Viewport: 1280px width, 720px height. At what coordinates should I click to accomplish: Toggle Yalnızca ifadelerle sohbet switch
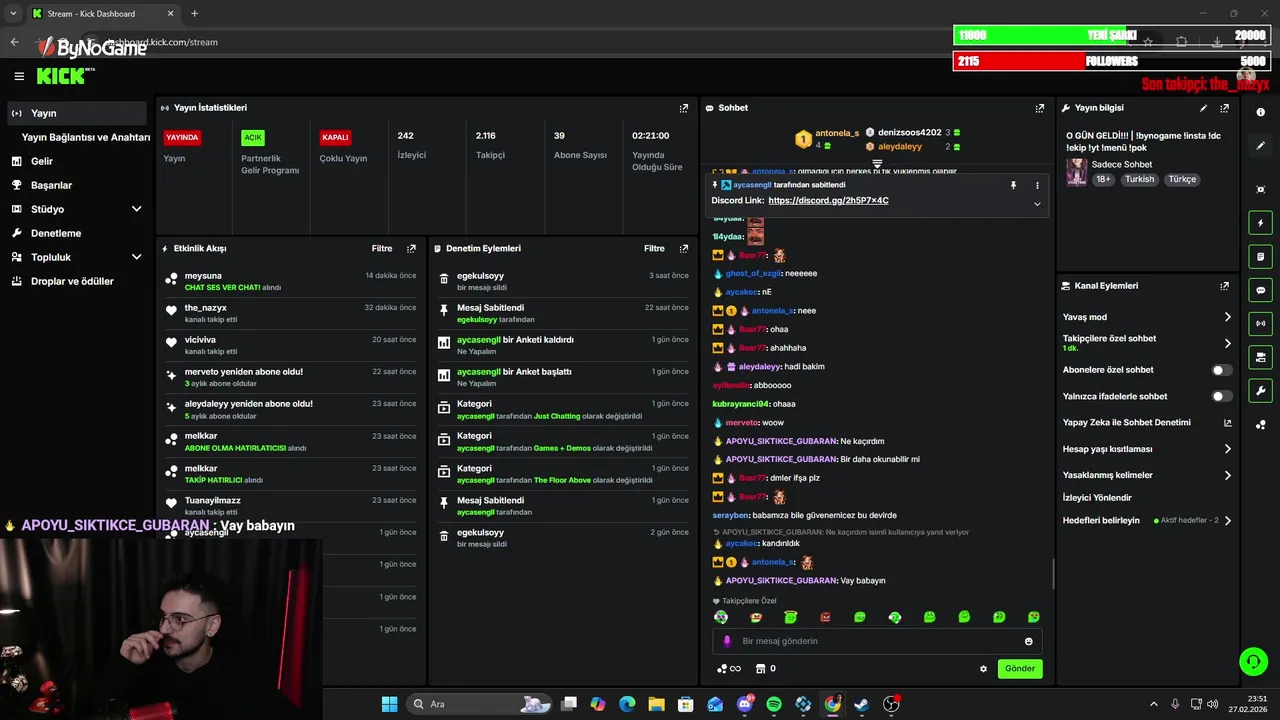point(1222,396)
